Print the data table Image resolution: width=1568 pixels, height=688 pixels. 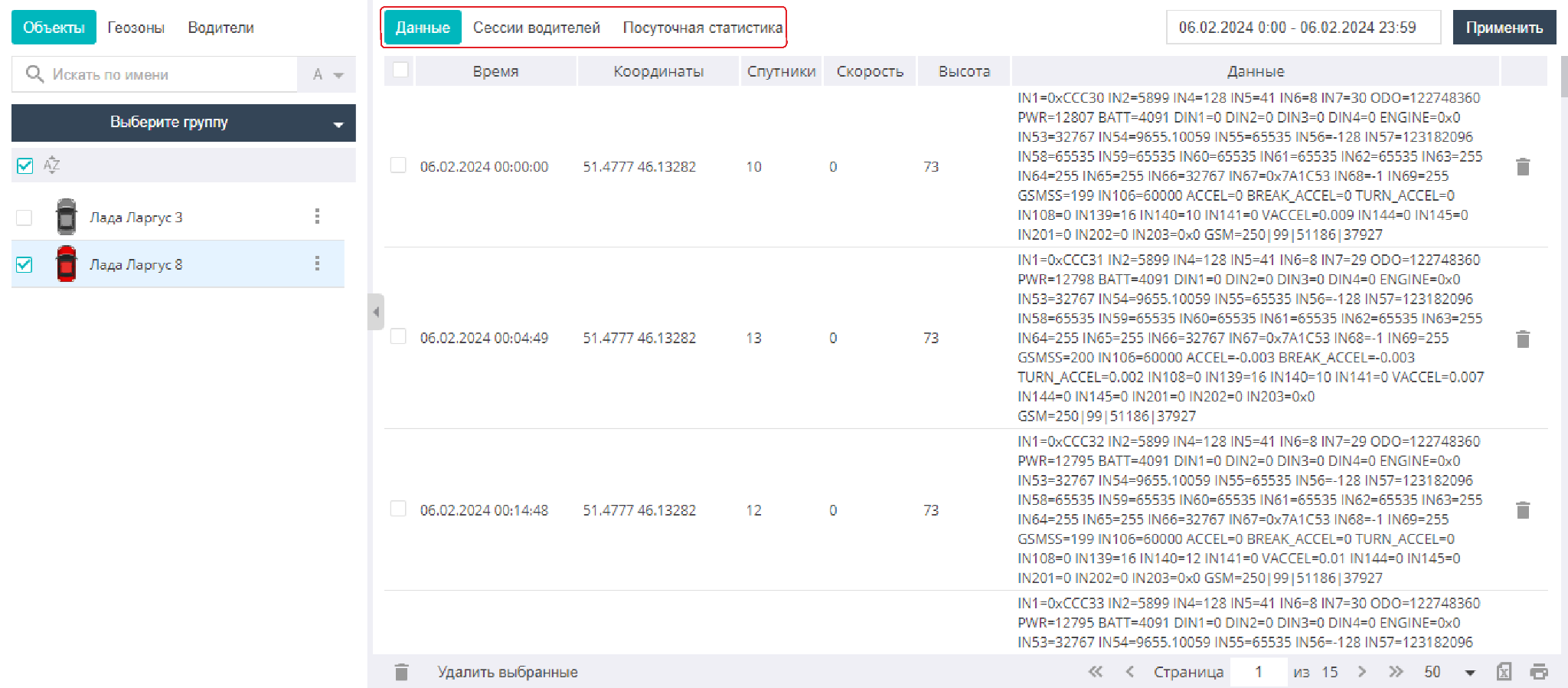point(1538,672)
